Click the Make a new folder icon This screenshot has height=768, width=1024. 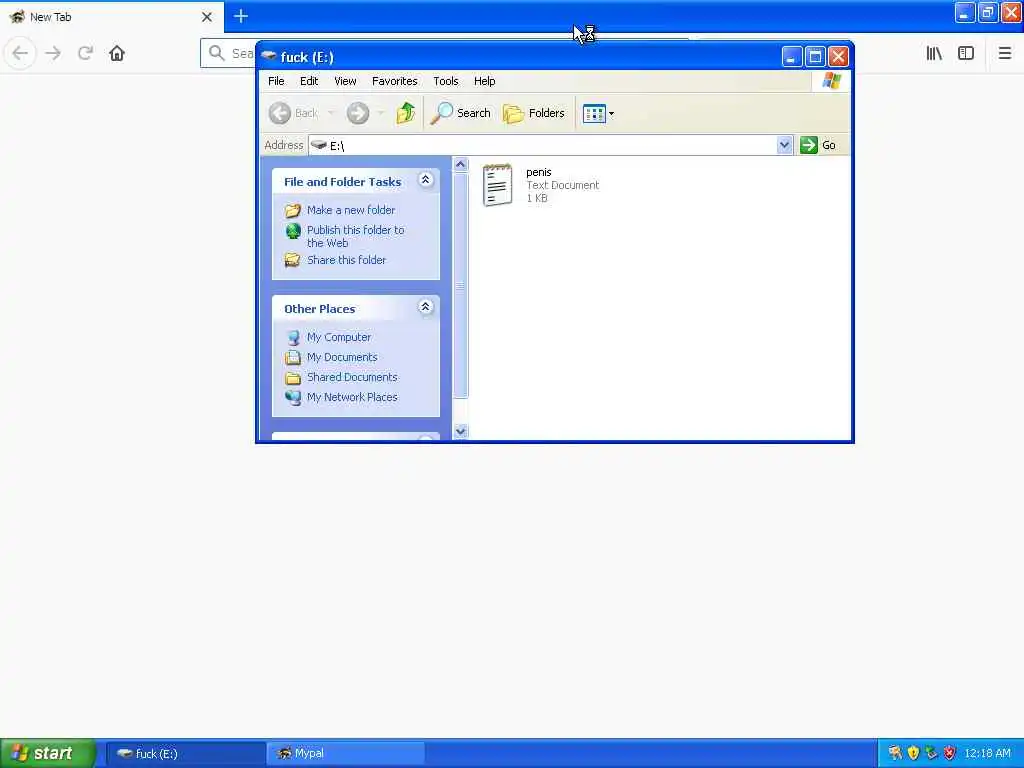pyautogui.click(x=293, y=210)
